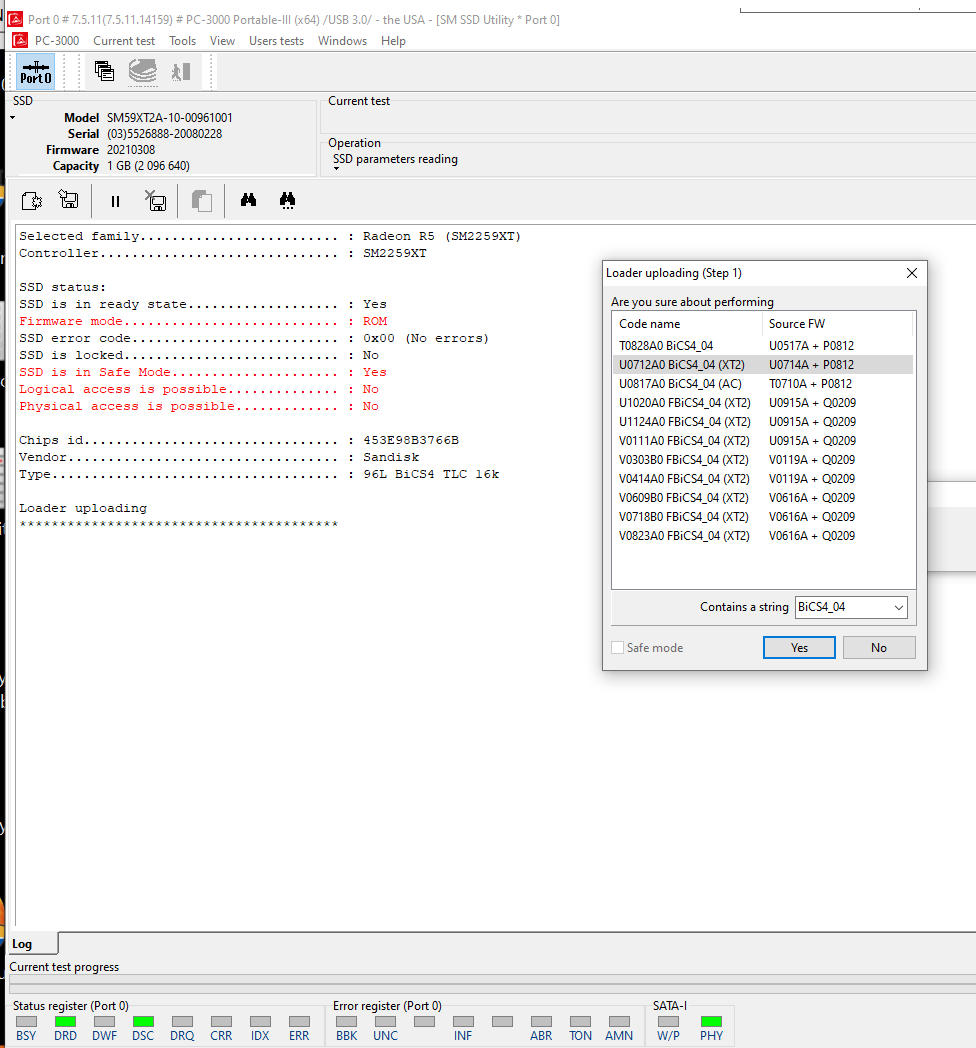Click the AMN error register indicator

coord(619,1021)
